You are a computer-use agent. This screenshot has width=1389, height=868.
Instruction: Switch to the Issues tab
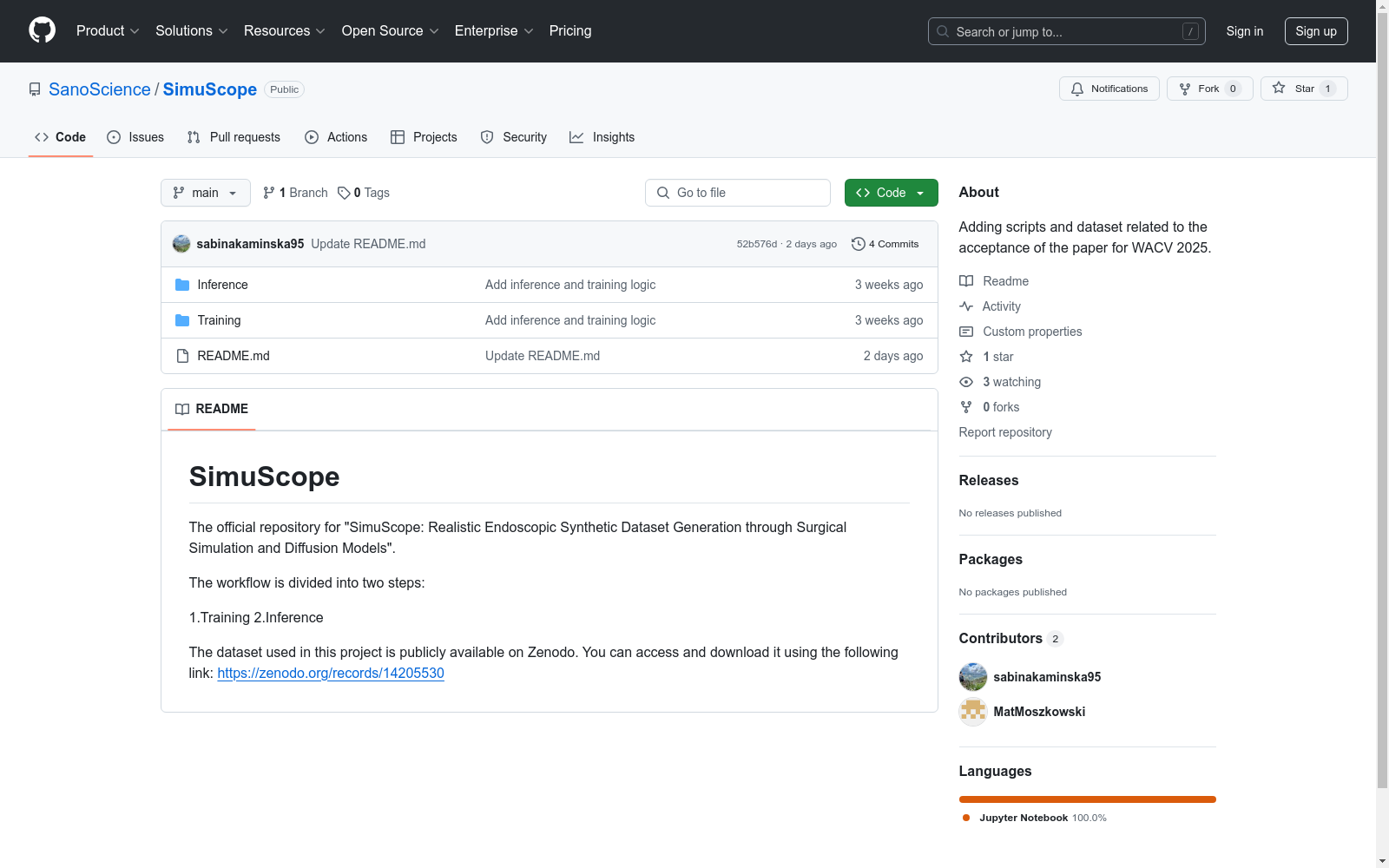point(135,137)
